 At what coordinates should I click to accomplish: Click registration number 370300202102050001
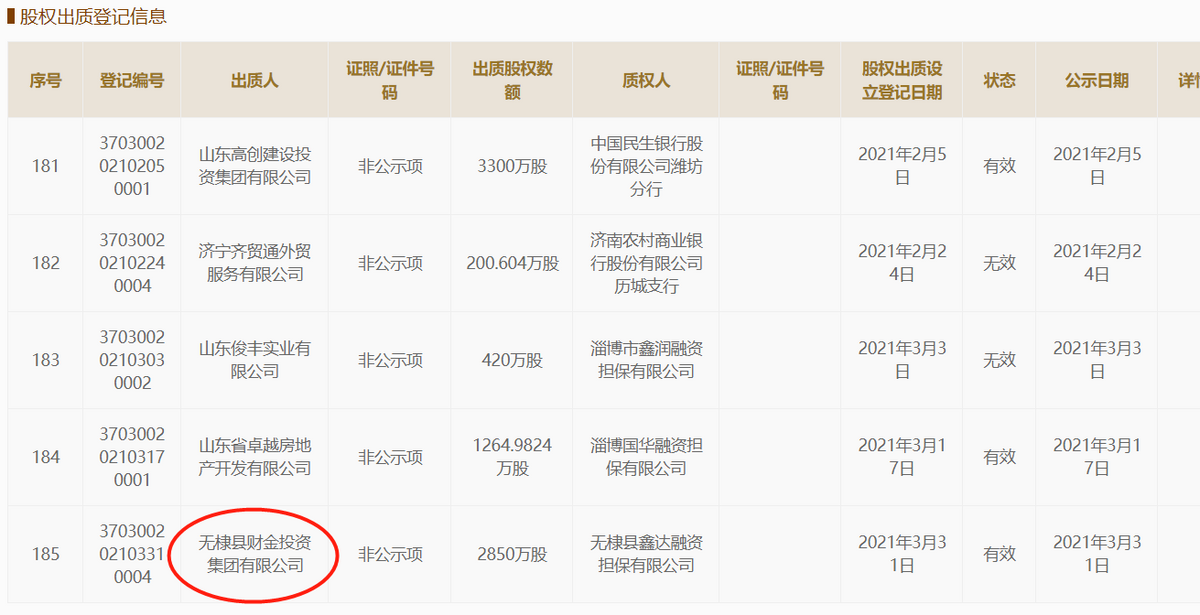tap(132, 166)
